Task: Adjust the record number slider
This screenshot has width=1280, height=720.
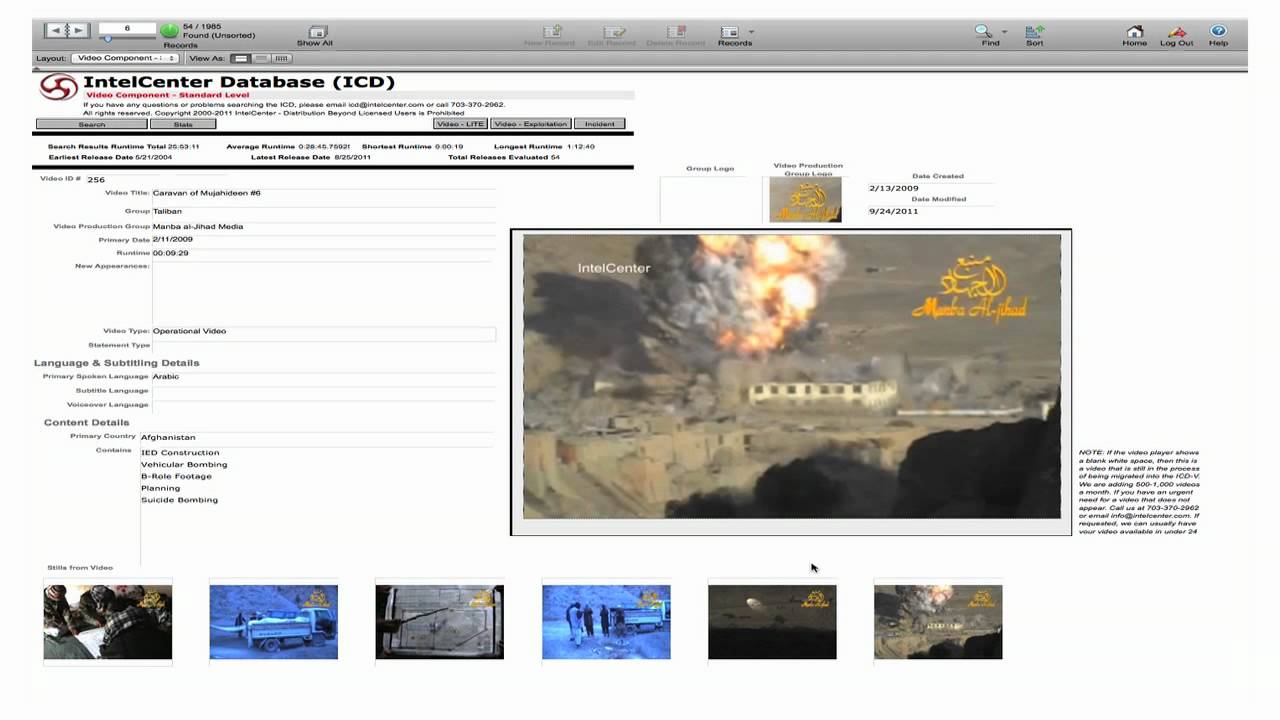Action: click(107, 39)
